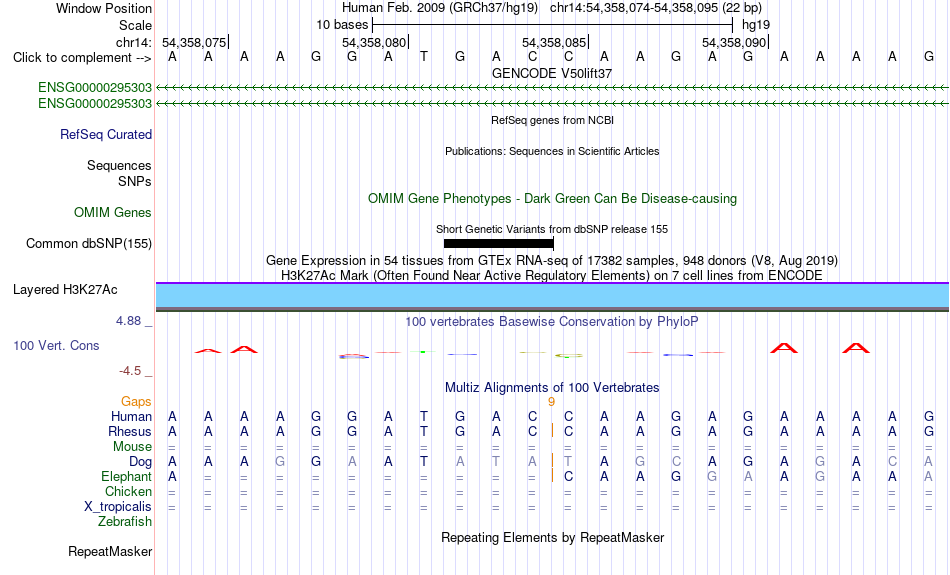Image resolution: width=950 pixels, height=575 pixels.
Task: Click the Scale track label
Action: pos(135,25)
